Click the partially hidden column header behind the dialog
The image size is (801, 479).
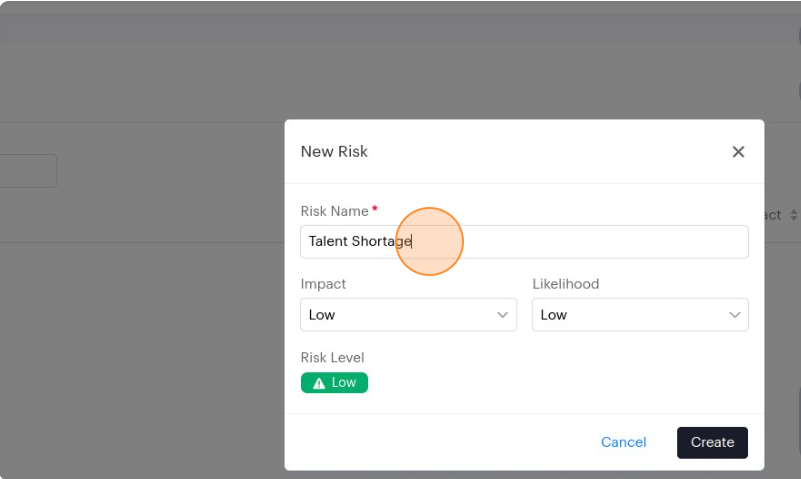pyautogui.click(x=773, y=215)
